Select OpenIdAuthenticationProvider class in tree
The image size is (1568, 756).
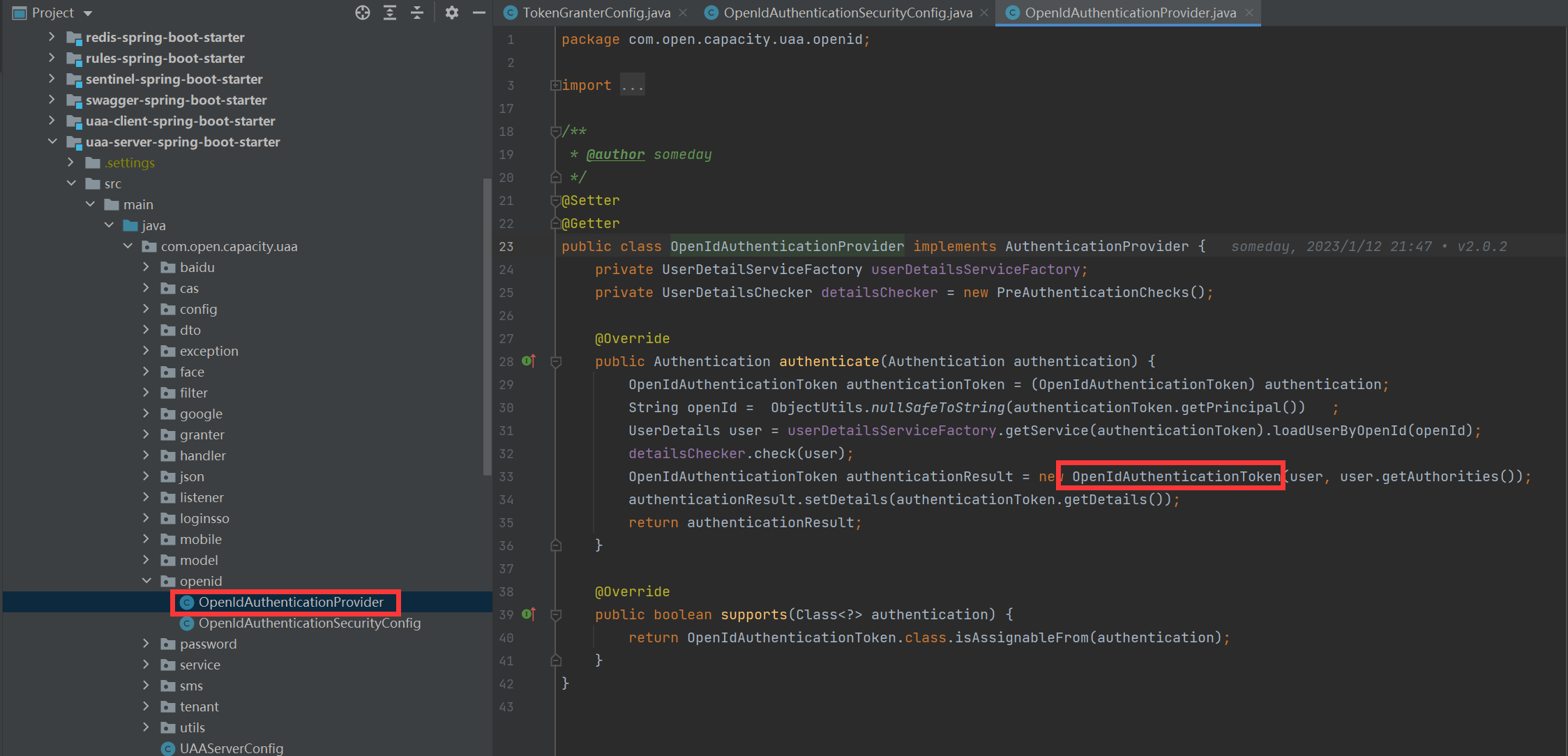coord(291,602)
